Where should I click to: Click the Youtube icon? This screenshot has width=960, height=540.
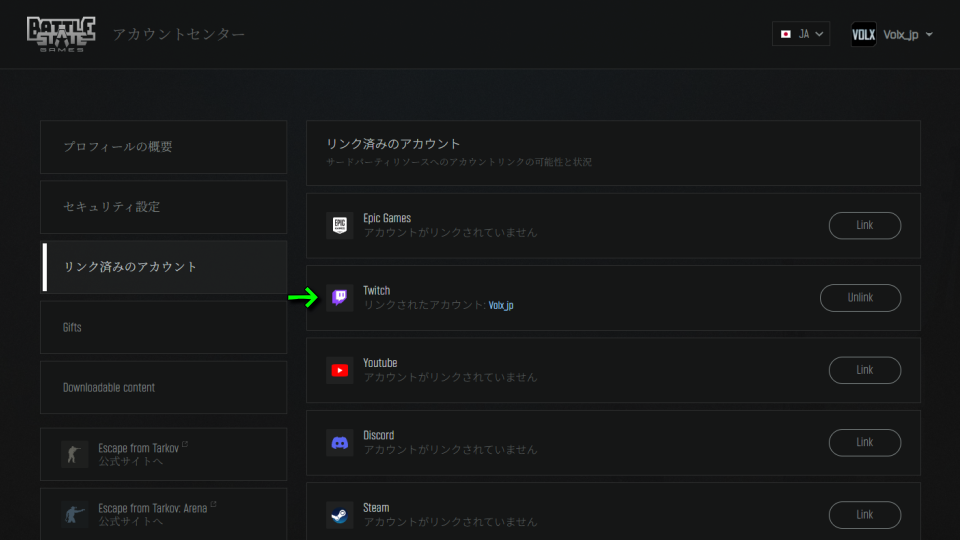pyautogui.click(x=339, y=370)
